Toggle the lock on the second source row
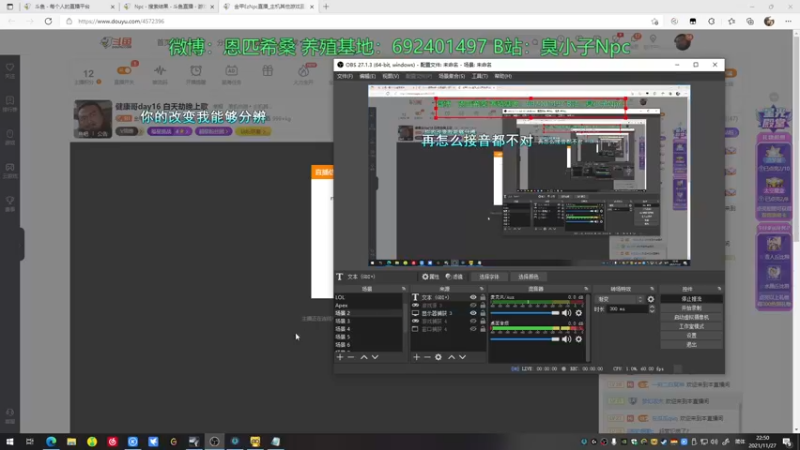The width and height of the screenshot is (800, 450). coord(483,305)
